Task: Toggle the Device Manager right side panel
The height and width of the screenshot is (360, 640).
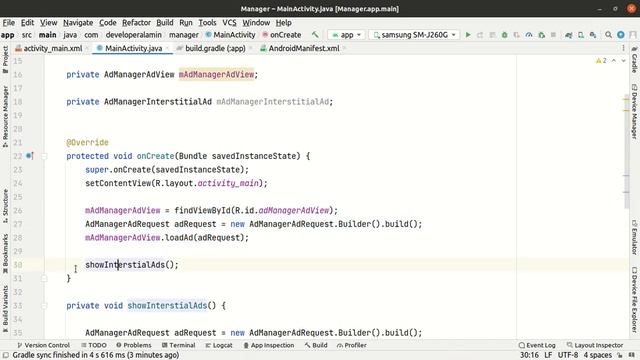Action: click(634, 111)
